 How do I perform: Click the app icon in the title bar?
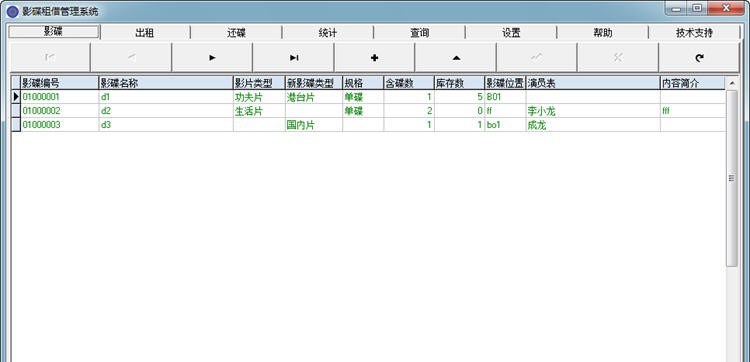(x=12, y=11)
